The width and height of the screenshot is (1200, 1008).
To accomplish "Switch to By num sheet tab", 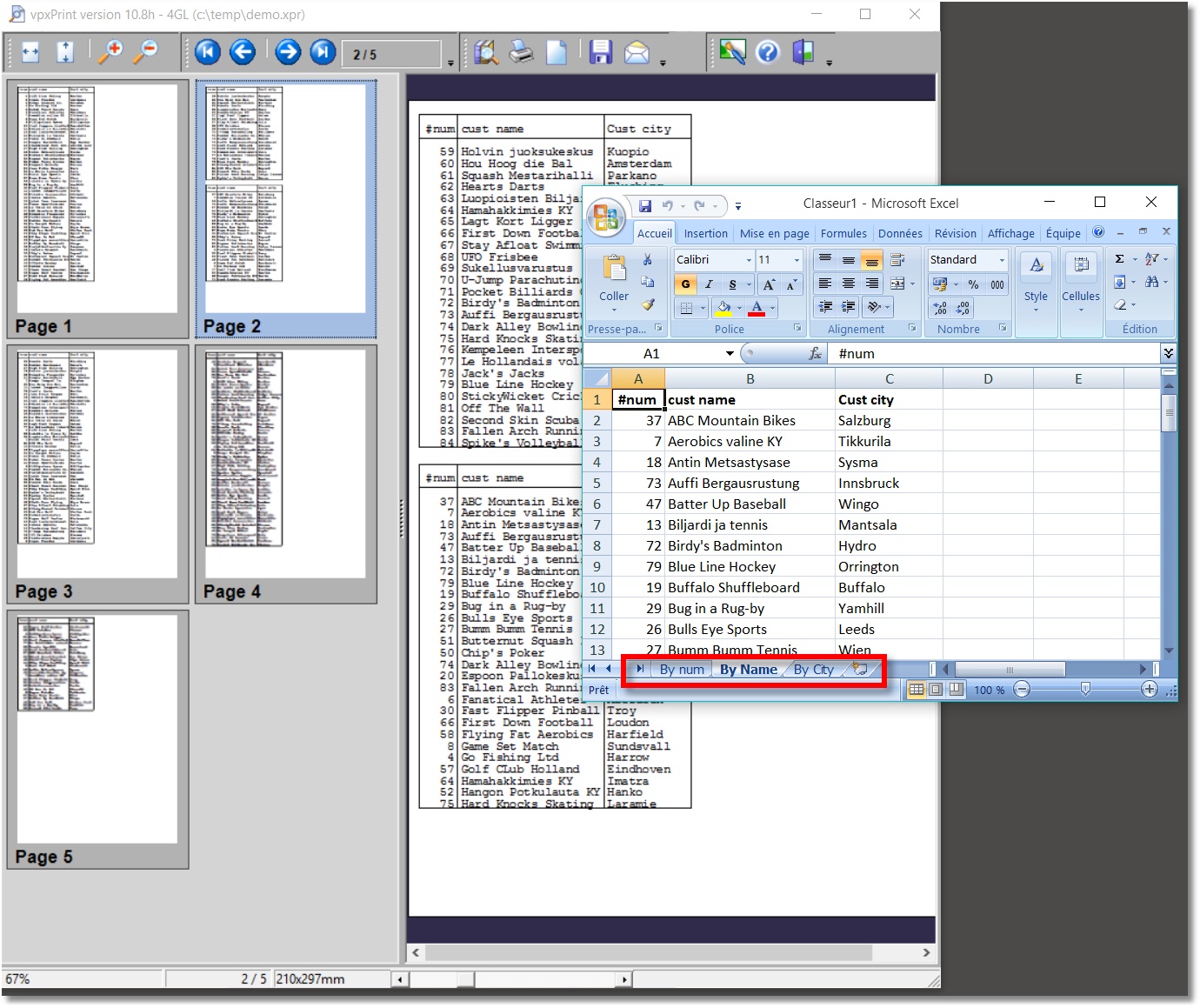I will pyautogui.click(x=681, y=669).
